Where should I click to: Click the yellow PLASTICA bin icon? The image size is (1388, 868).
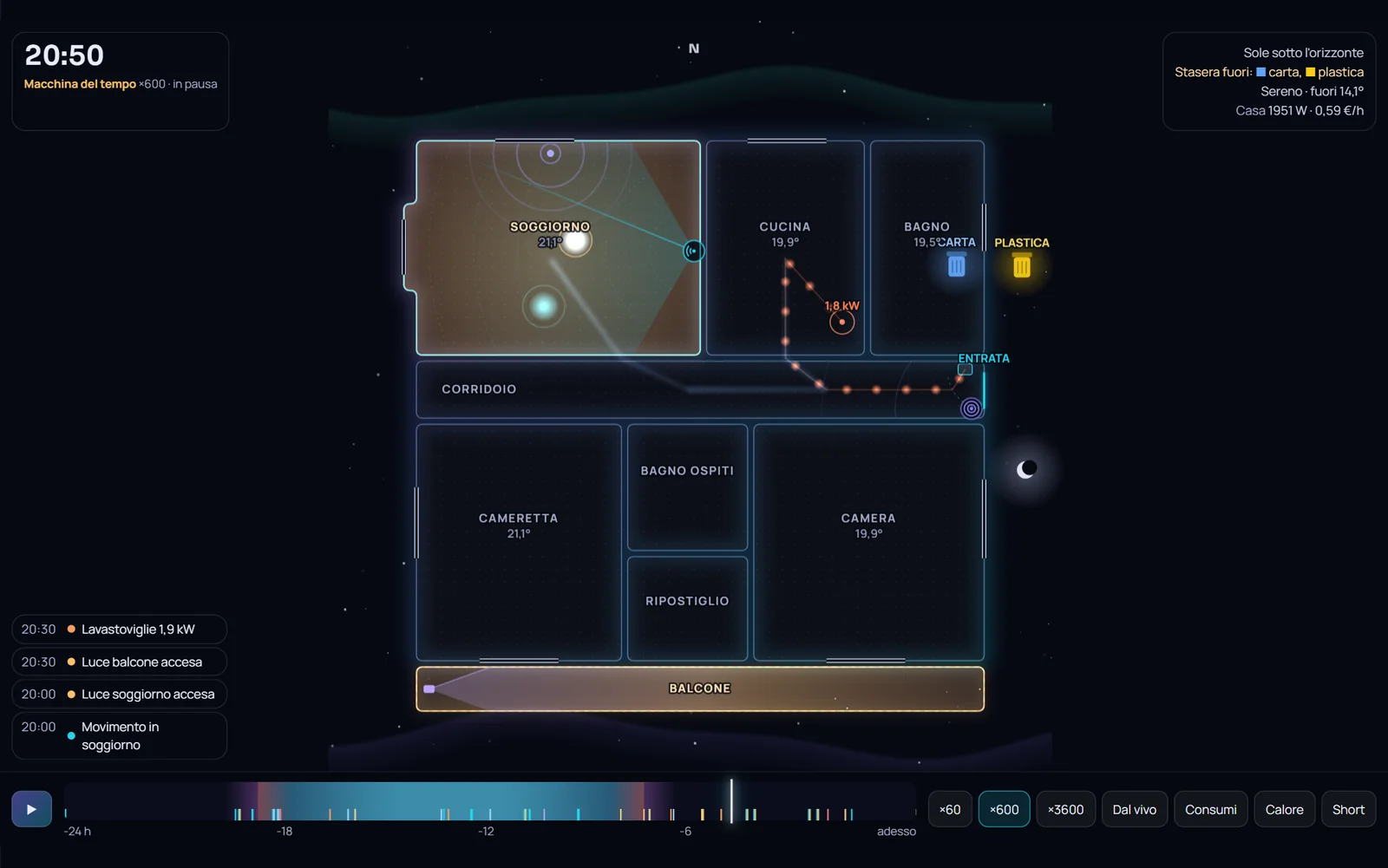pos(1022,266)
